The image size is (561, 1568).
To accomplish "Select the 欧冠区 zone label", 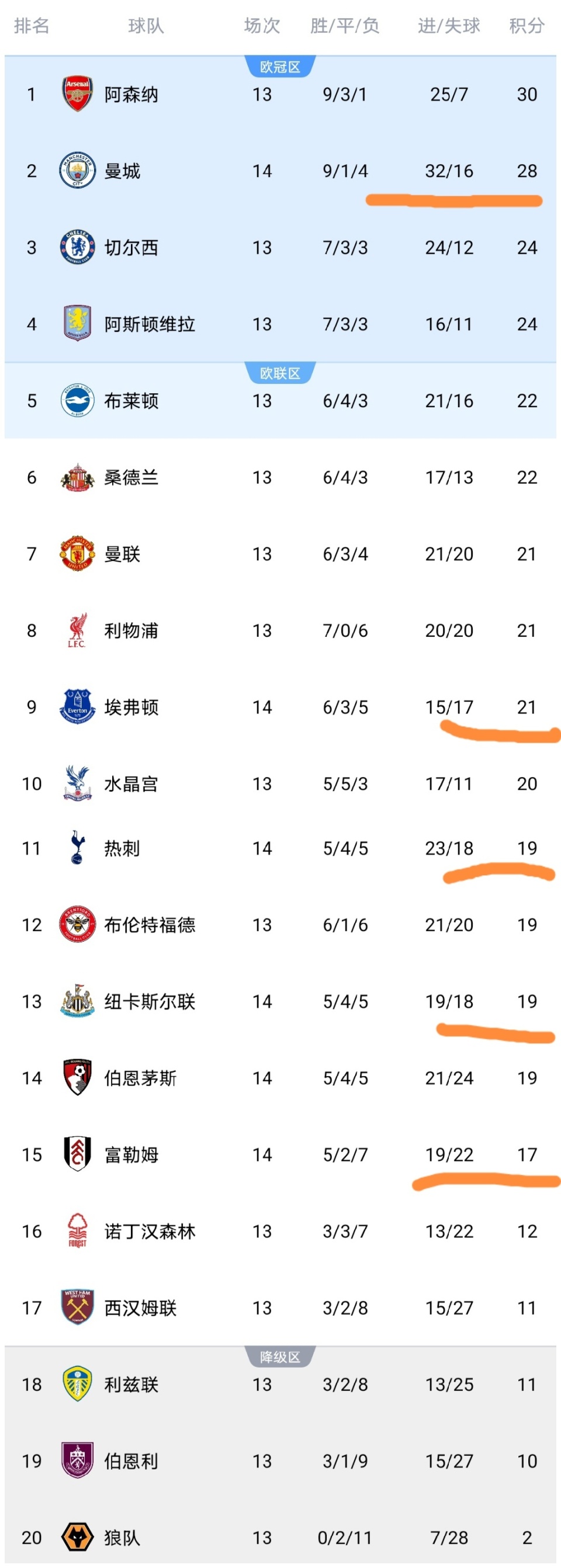I will 280,67.
